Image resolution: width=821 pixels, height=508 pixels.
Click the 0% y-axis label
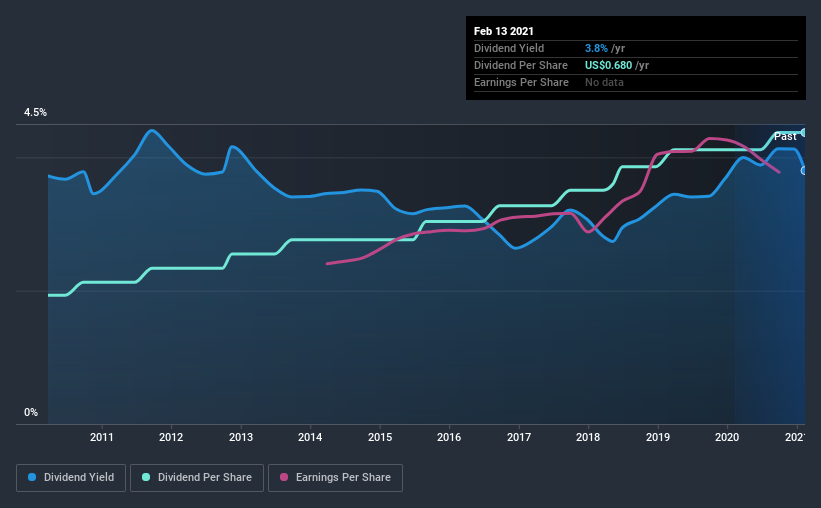tap(31, 413)
